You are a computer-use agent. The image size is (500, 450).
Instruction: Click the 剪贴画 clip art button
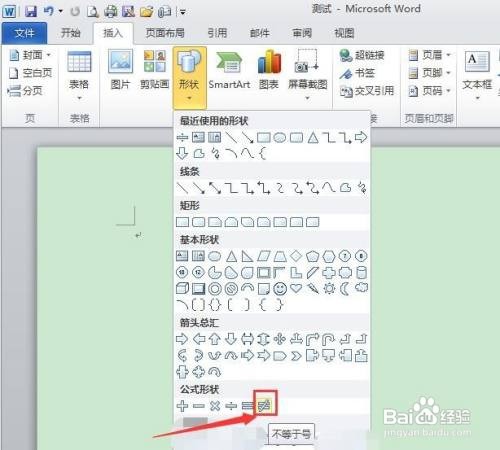[154, 70]
